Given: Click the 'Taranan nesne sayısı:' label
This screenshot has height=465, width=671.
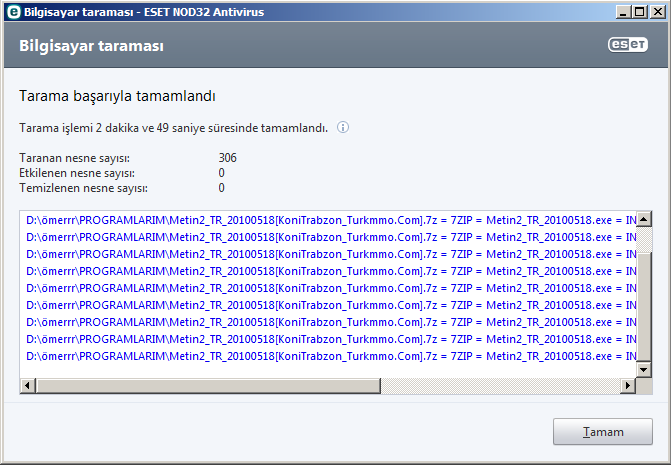Looking at the screenshot, I should click(x=74, y=158).
